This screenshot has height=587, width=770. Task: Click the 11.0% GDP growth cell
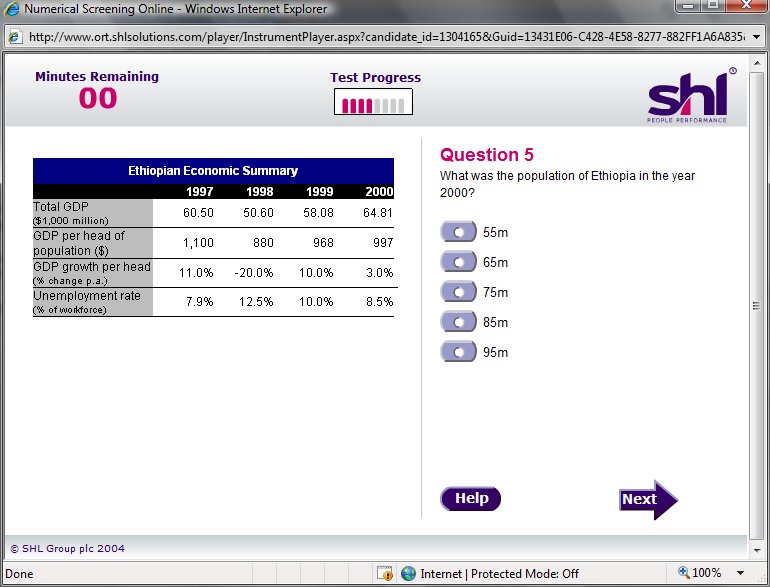coord(196,273)
